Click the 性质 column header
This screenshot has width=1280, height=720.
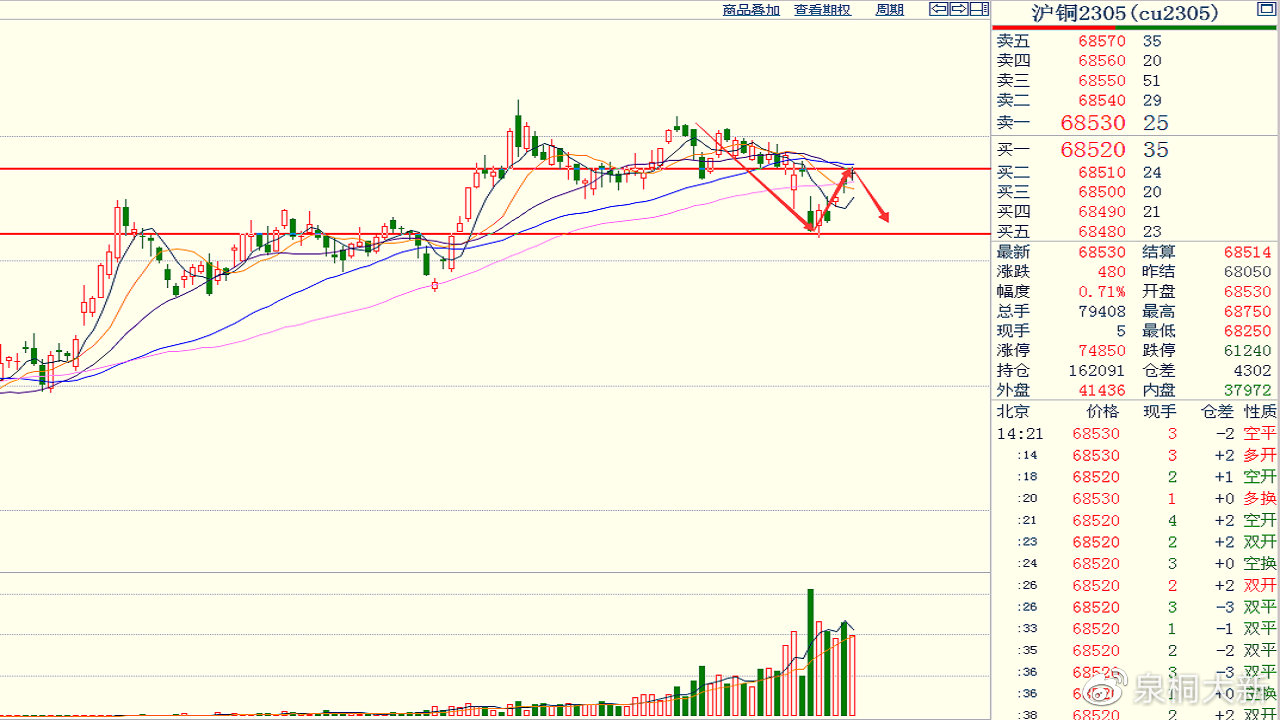[1260, 412]
